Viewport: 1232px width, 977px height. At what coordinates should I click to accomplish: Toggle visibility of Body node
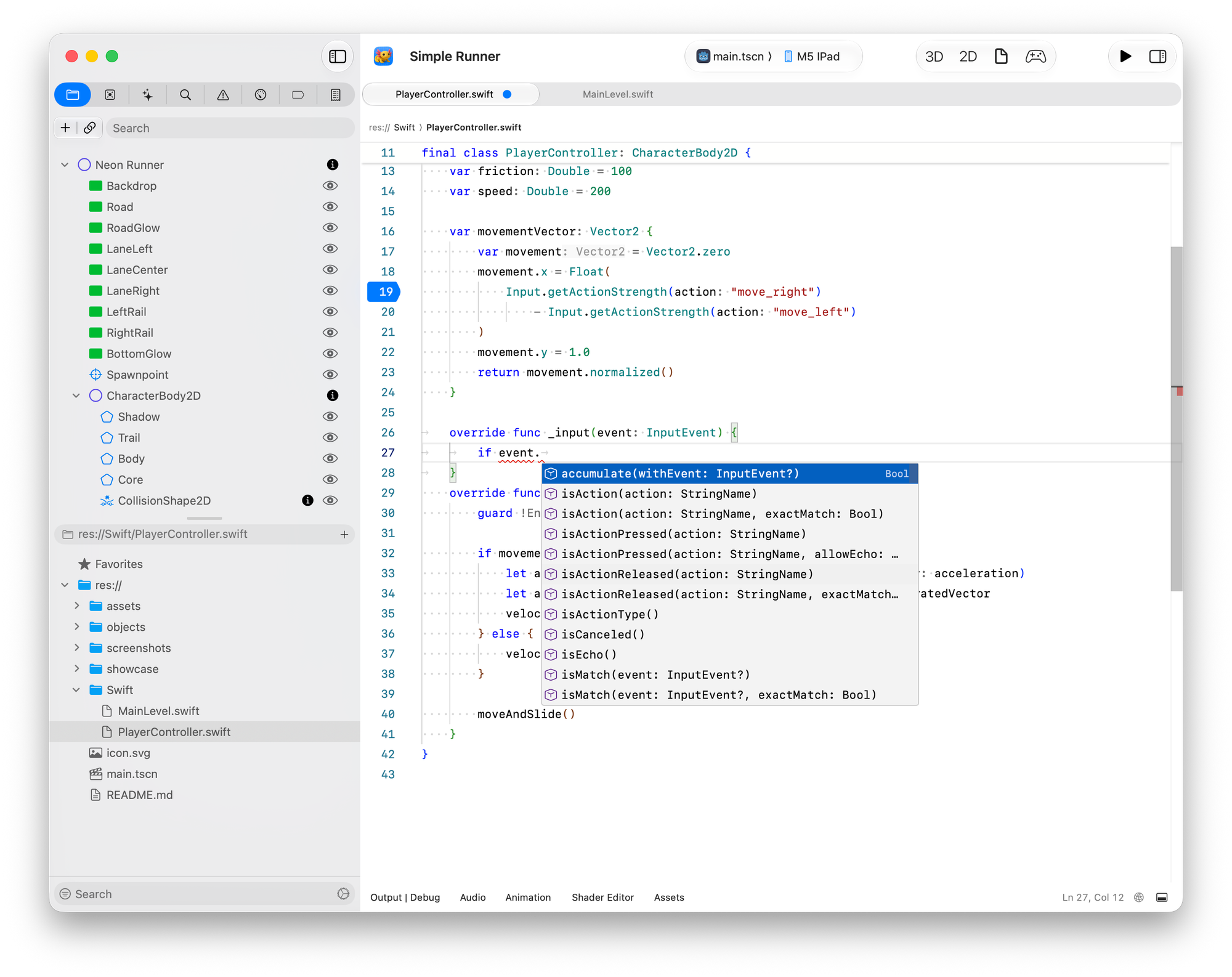pos(330,459)
